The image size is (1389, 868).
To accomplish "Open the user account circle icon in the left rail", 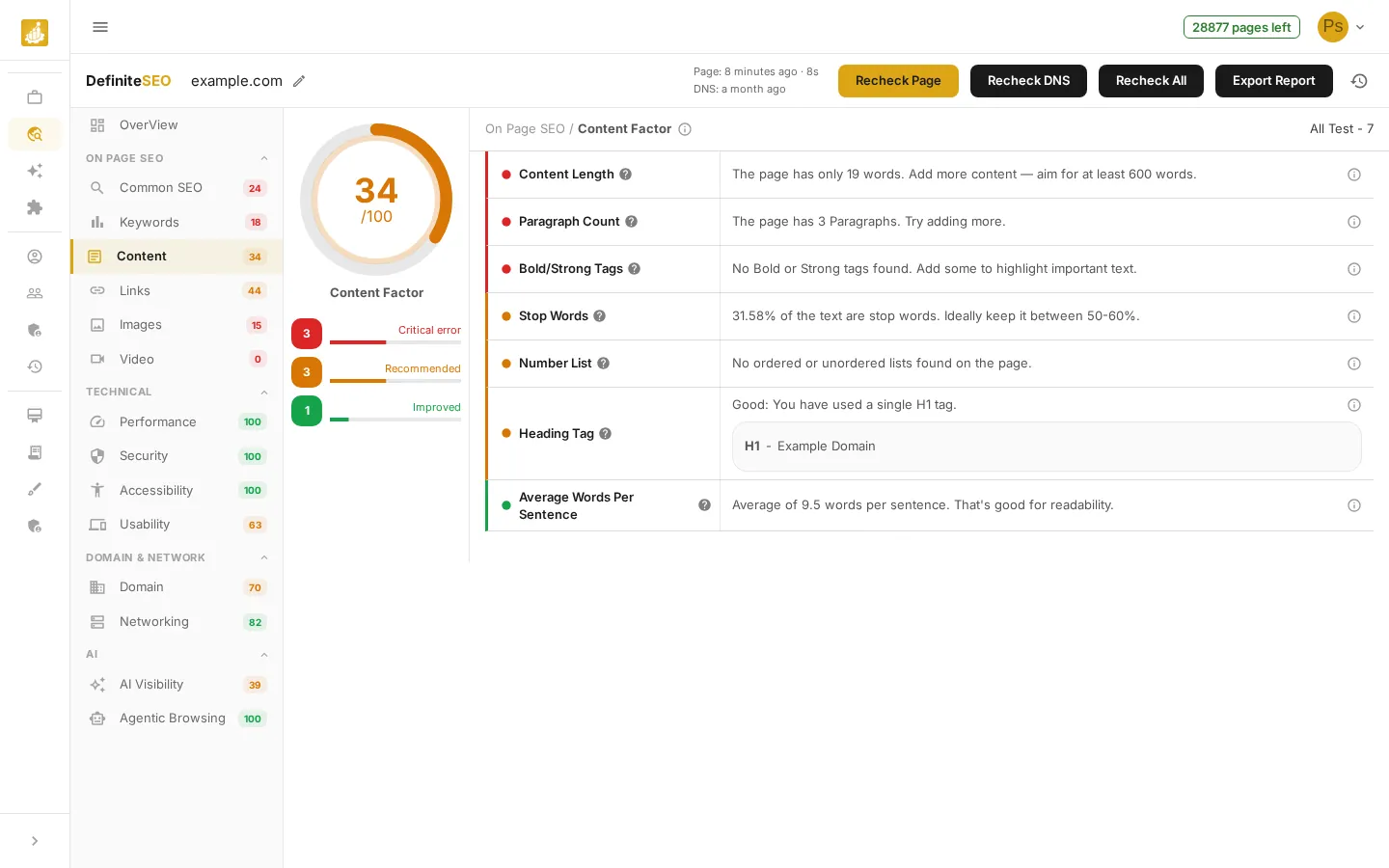I will pos(35,257).
